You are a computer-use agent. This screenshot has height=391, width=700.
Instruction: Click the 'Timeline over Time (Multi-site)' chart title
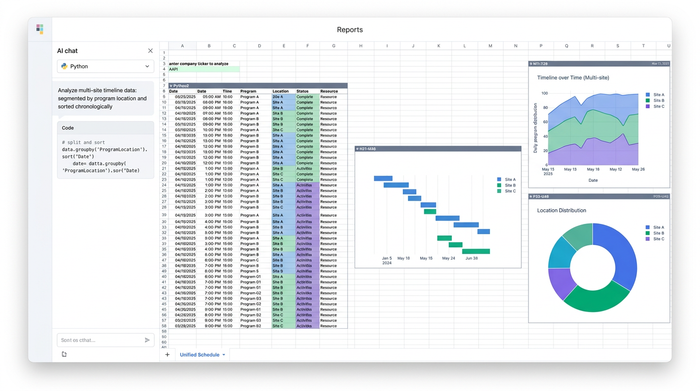coord(573,78)
